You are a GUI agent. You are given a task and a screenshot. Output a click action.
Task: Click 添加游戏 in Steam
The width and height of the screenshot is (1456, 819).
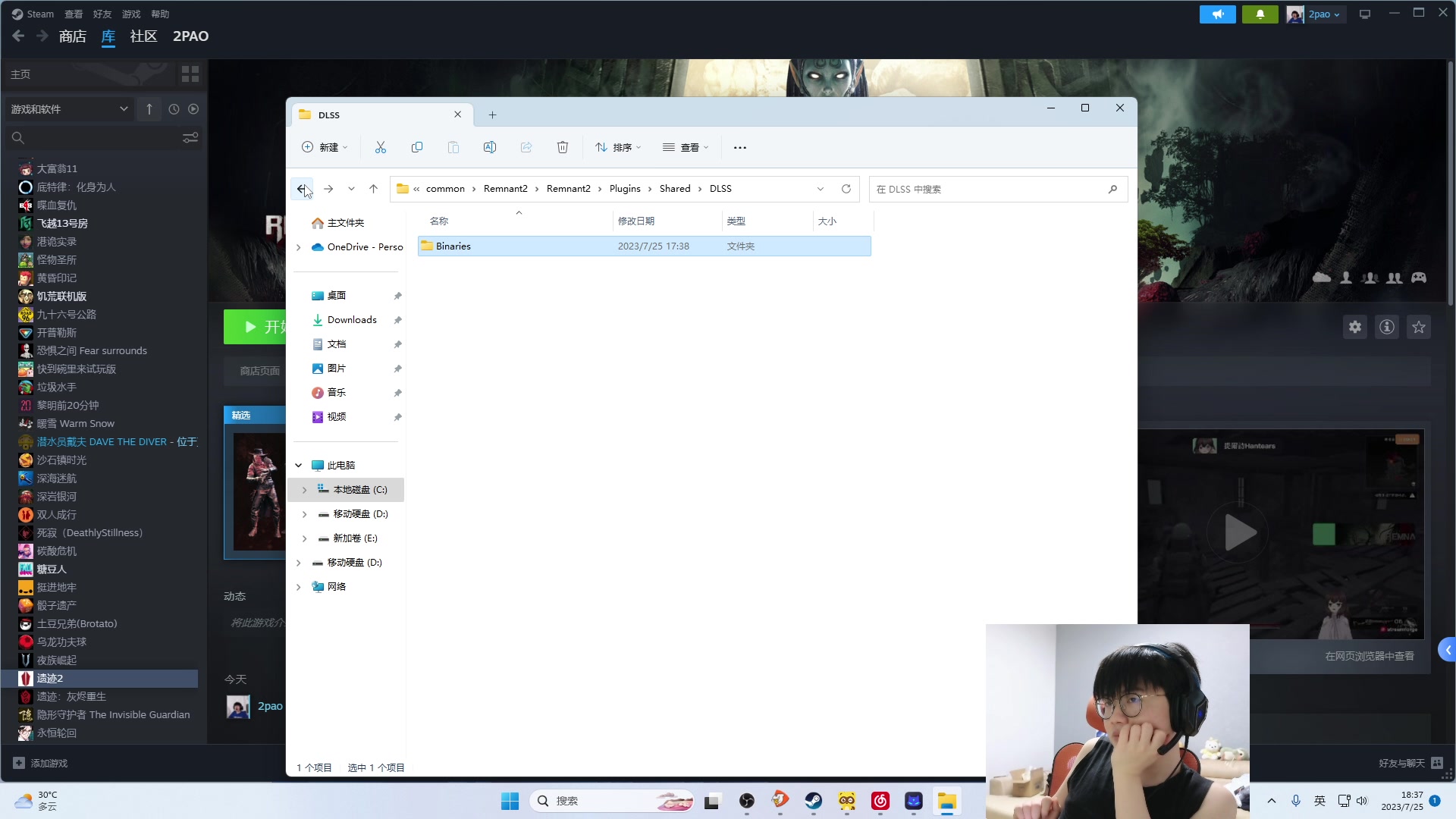[x=41, y=764]
